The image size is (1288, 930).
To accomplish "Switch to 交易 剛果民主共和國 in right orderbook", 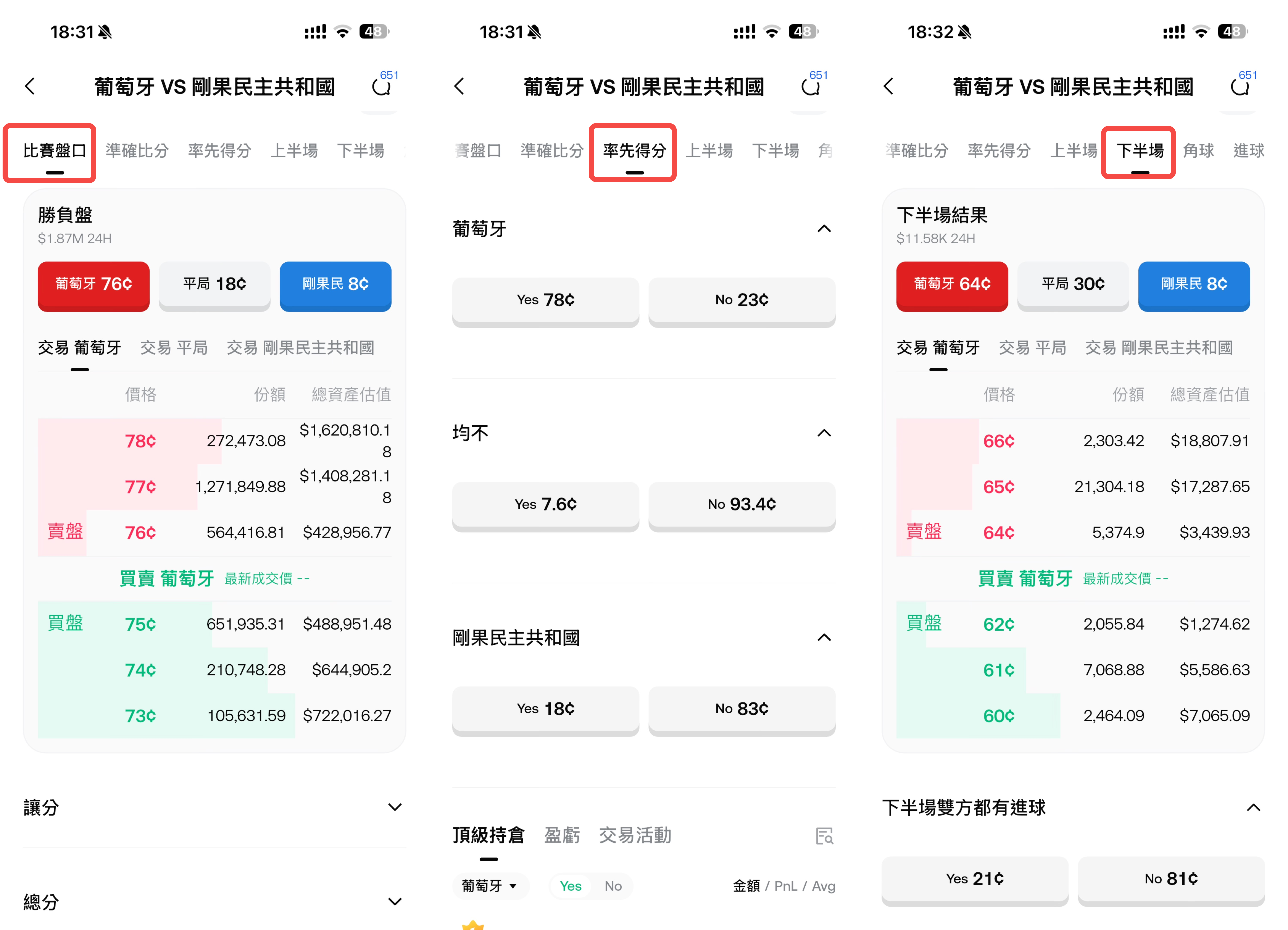I will 1159,348.
